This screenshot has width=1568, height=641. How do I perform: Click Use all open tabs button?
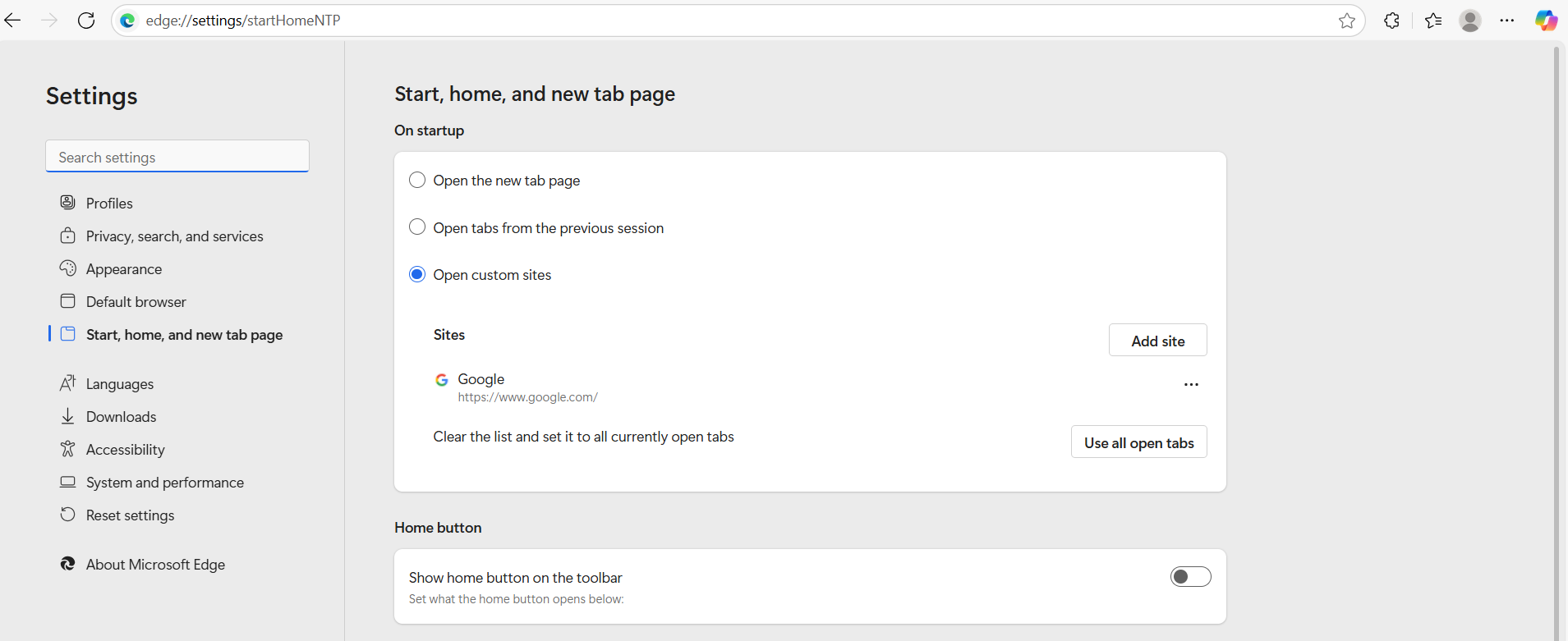pos(1138,442)
